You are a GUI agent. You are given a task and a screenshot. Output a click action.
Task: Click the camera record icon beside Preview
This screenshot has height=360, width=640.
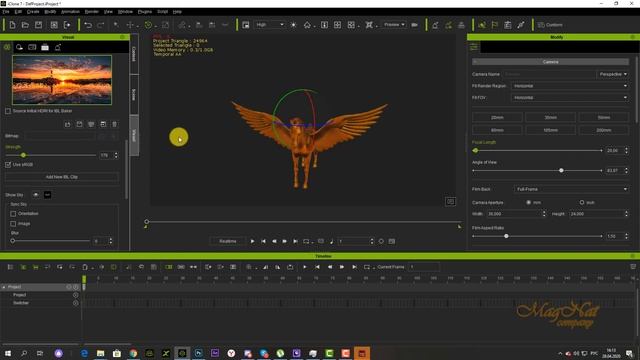pos(415,25)
